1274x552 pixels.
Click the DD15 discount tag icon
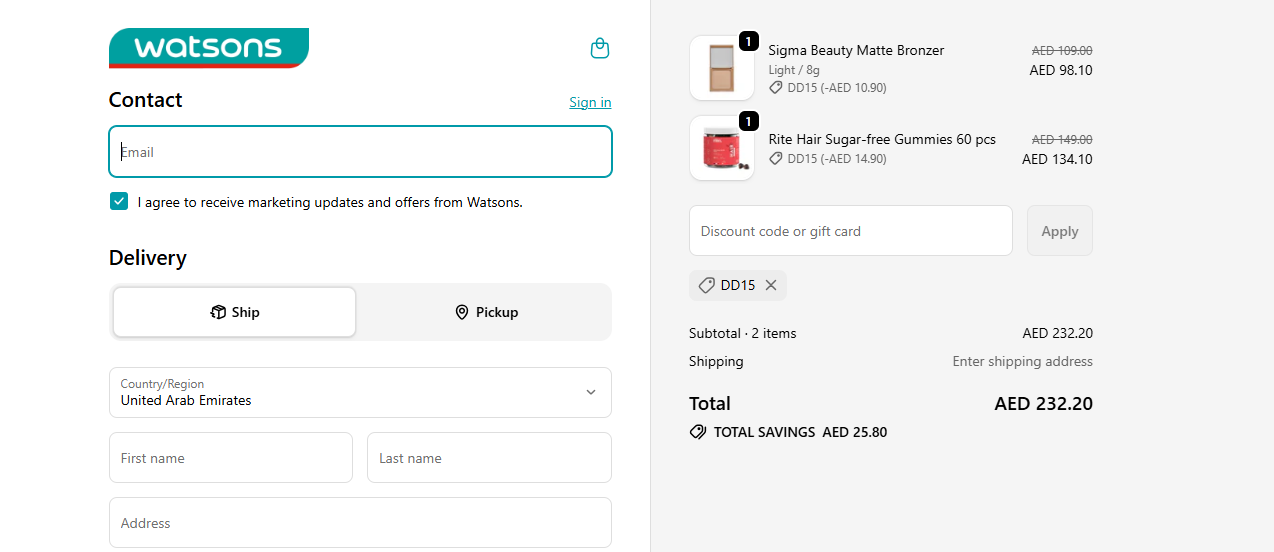point(706,285)
